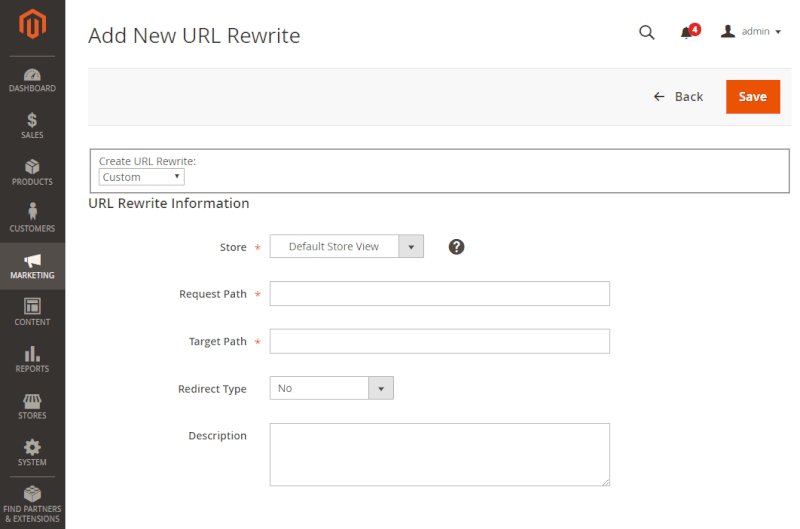
Task: Go Back to the previous page
Action: [678, 97]
